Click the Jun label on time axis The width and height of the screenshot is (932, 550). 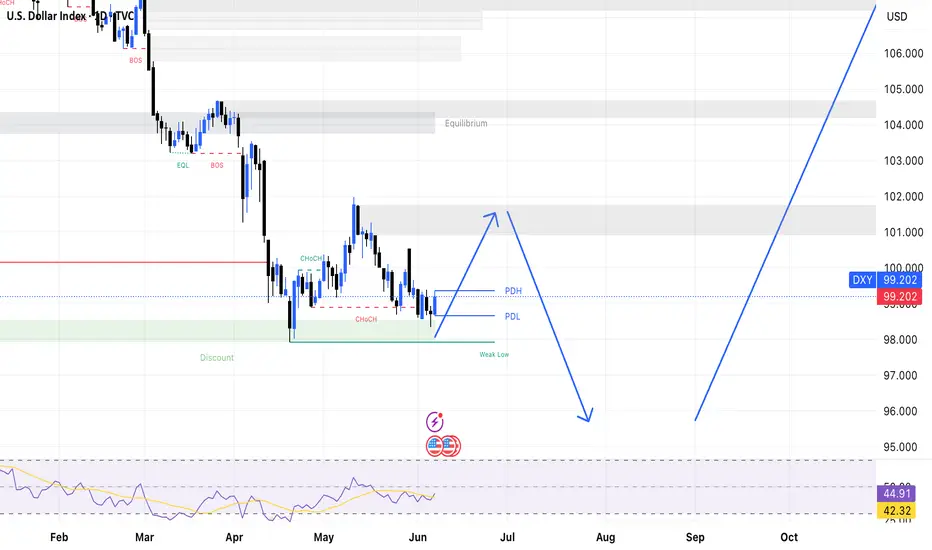[x=418, y=537]
